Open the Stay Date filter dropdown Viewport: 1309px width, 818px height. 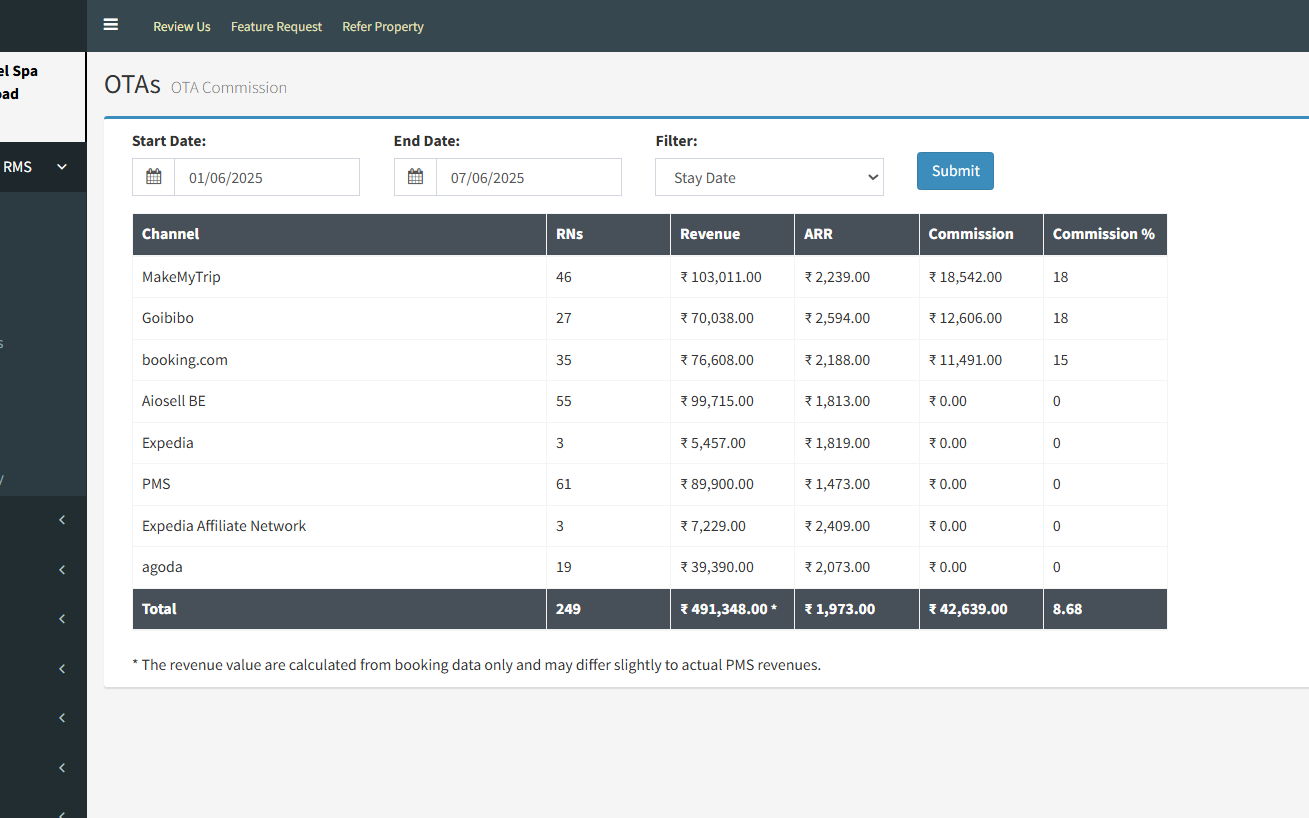[x=770, y=177]
